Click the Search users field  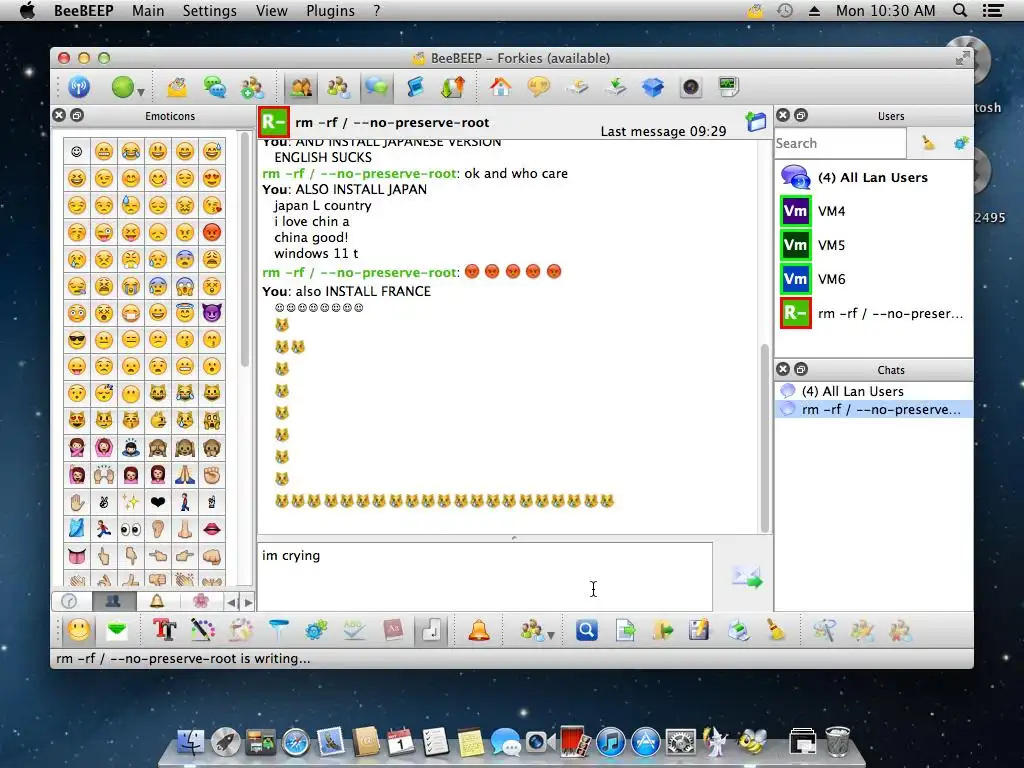840,143
